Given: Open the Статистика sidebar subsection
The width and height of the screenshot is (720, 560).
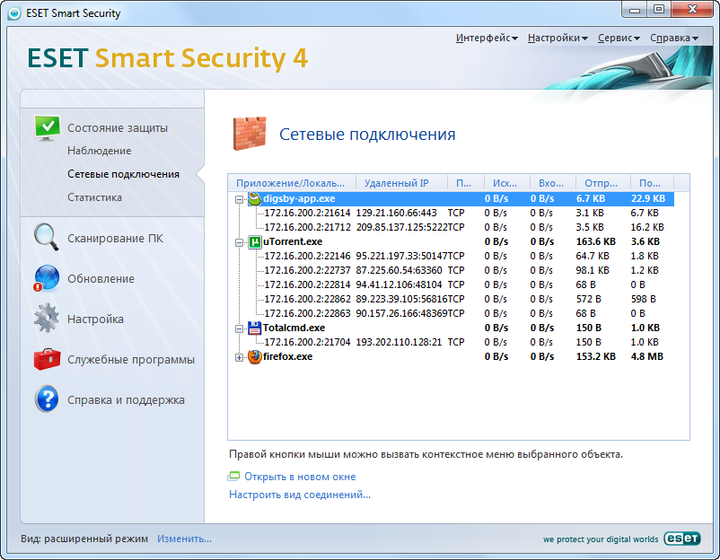Looking at the screenshot, I should tap(95, 197).
